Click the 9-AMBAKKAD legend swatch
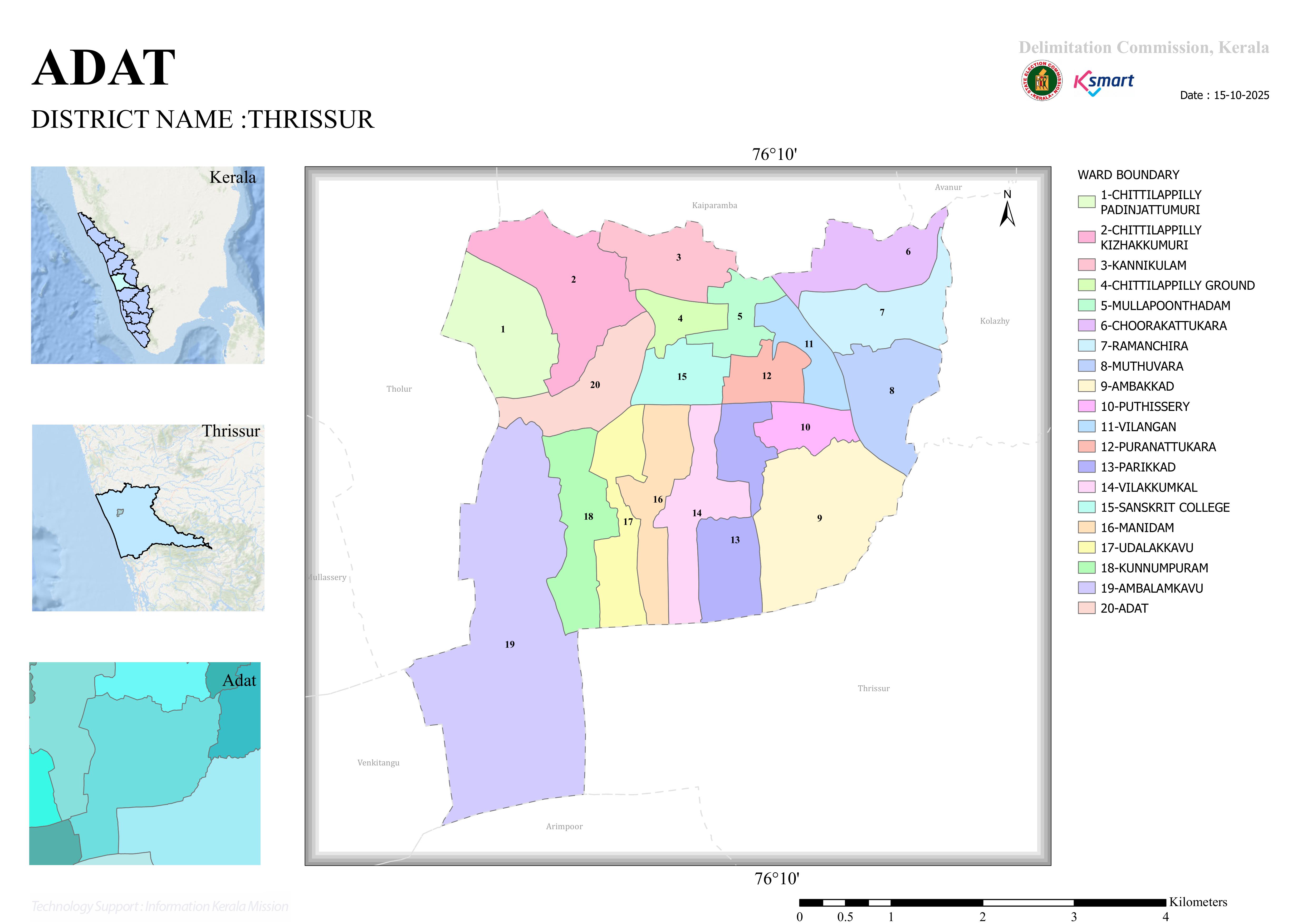 [1087, 386]
